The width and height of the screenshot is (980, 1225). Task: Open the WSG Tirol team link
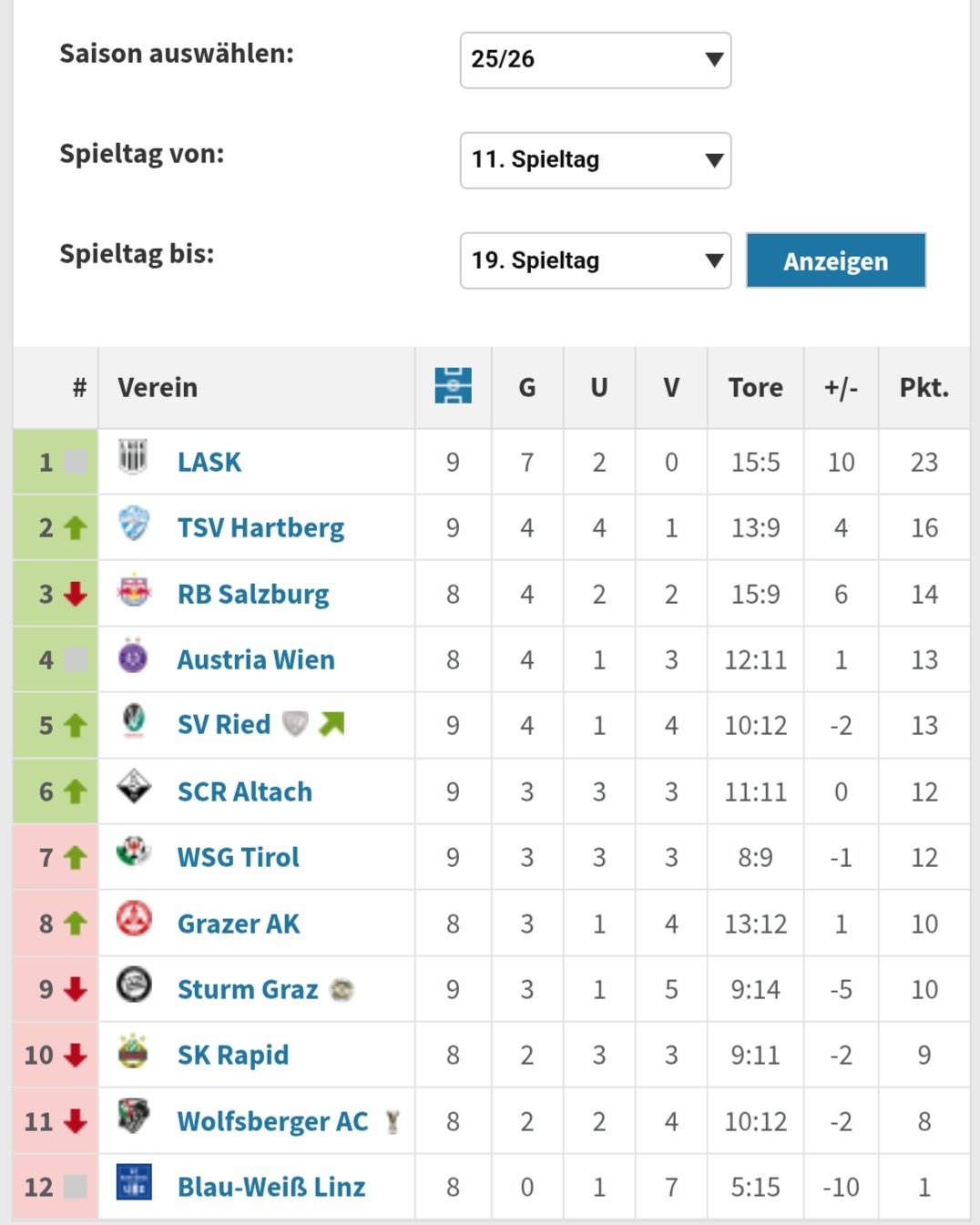[x=239, y=858]
